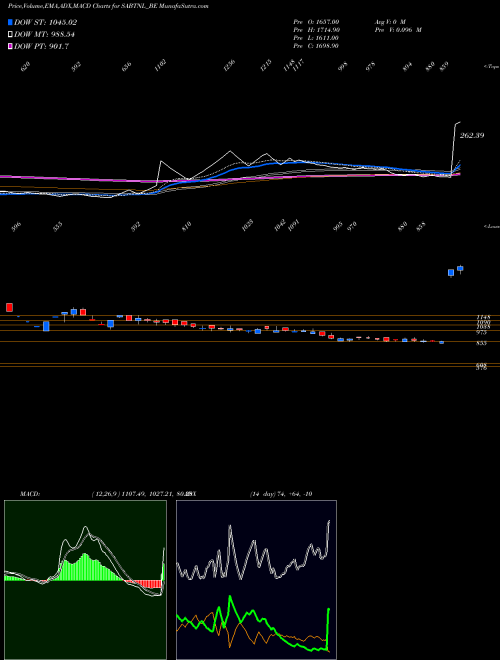
Task: Click the latest blue candlestick at the far right
Action: tap(460, 269)
